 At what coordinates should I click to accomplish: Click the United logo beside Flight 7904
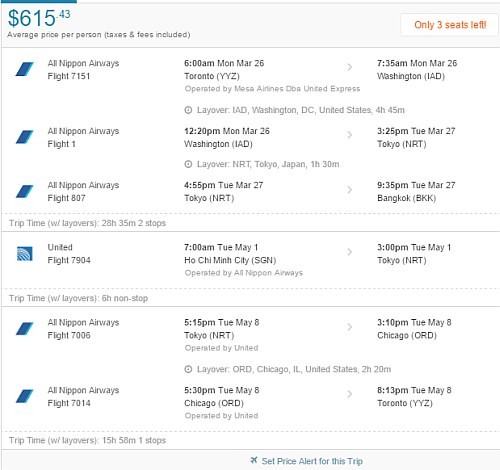(x=25, y=253)
